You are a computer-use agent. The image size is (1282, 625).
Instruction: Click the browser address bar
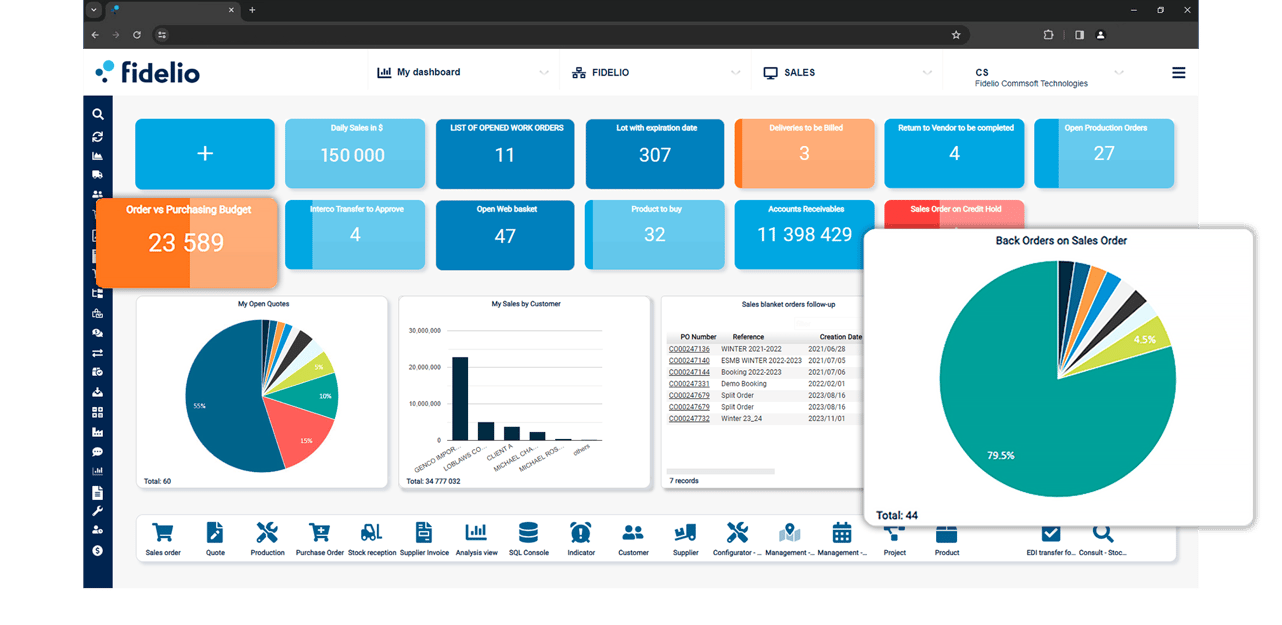560,35
